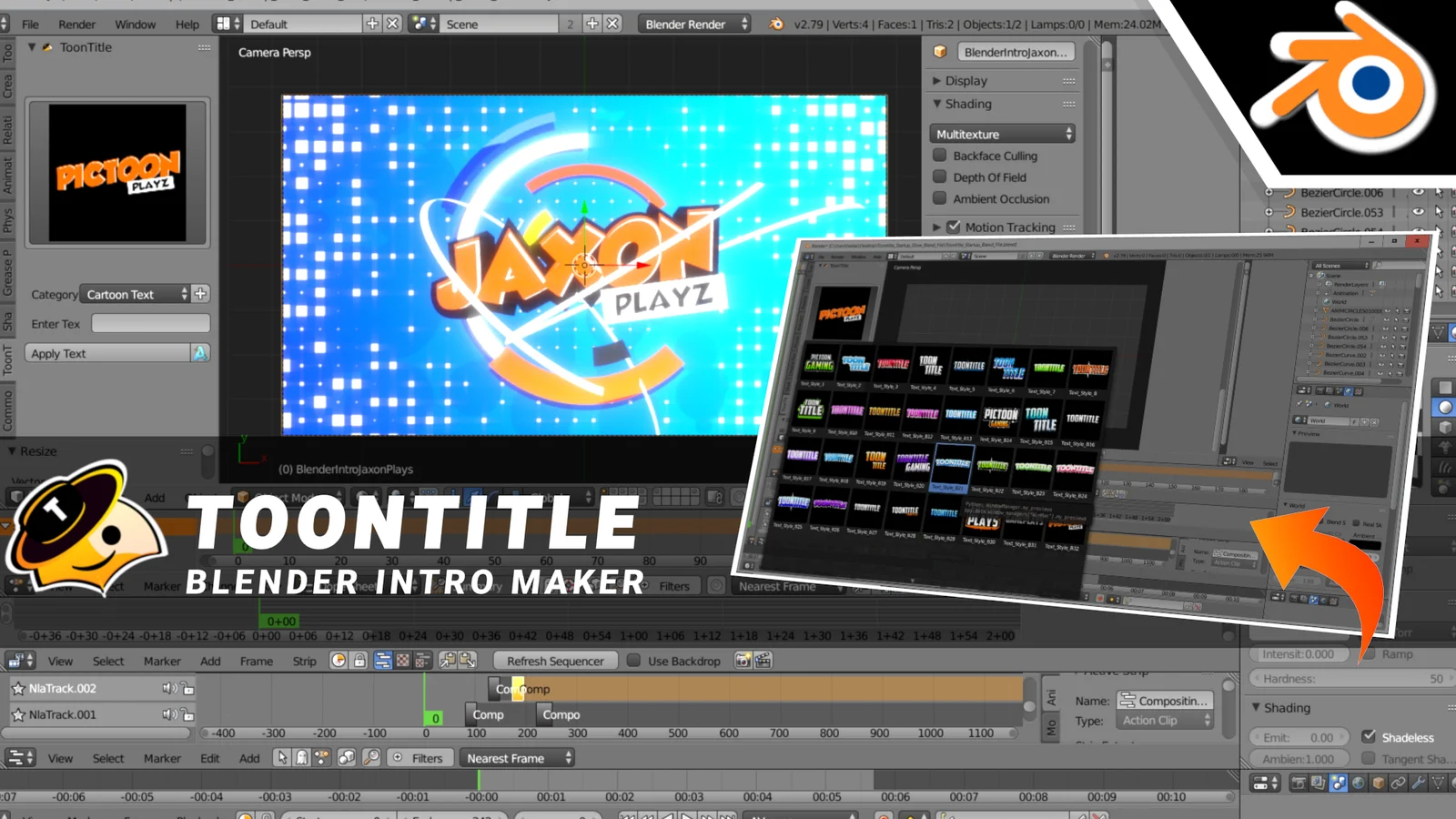Expand the Display panel
The image size is (1456, 819).
pyautogui.click(x=965, y=81)
